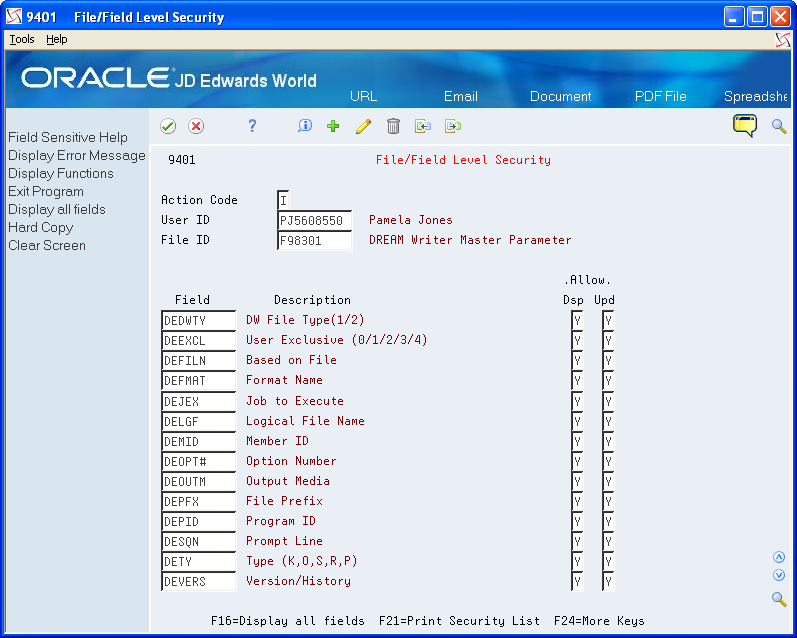Click the green plus Add icon

333,126
